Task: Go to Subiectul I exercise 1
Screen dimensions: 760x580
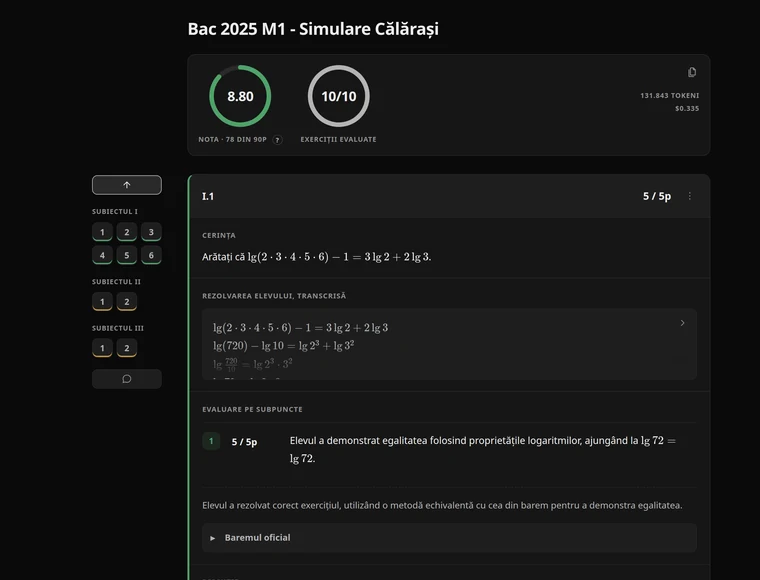Action: point(102,232)
